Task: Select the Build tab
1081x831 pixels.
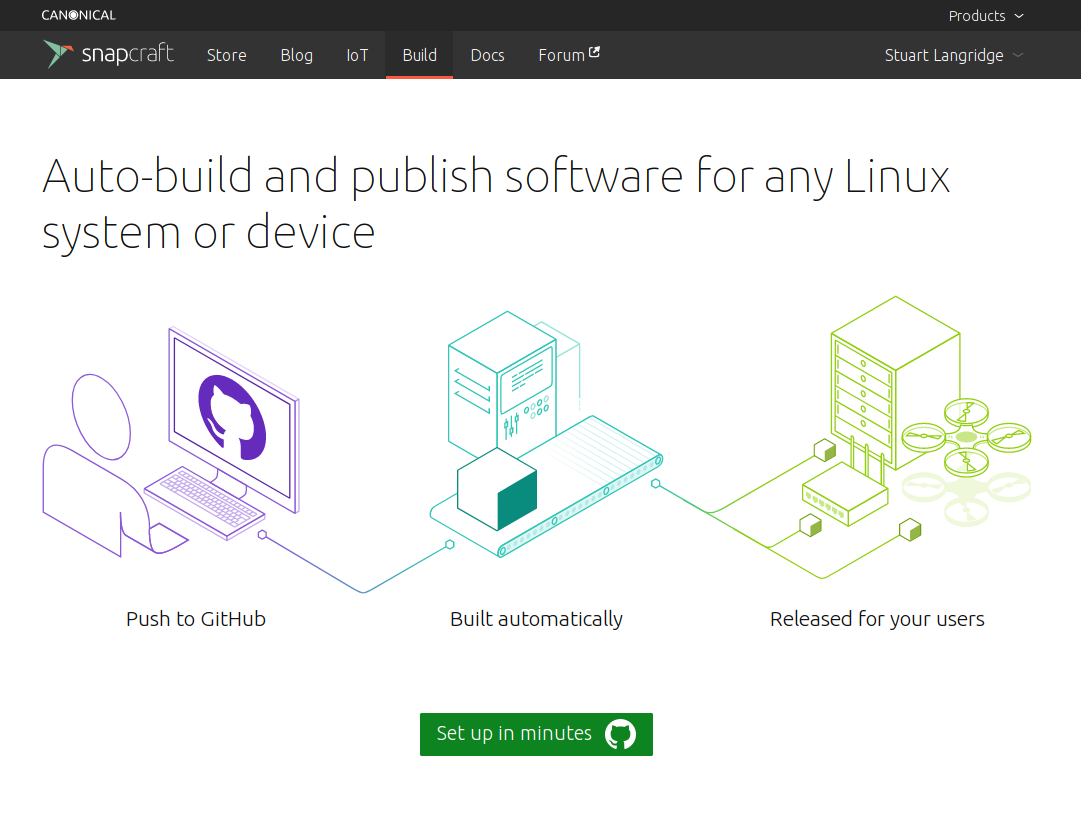Action: [x=419, y=55]
